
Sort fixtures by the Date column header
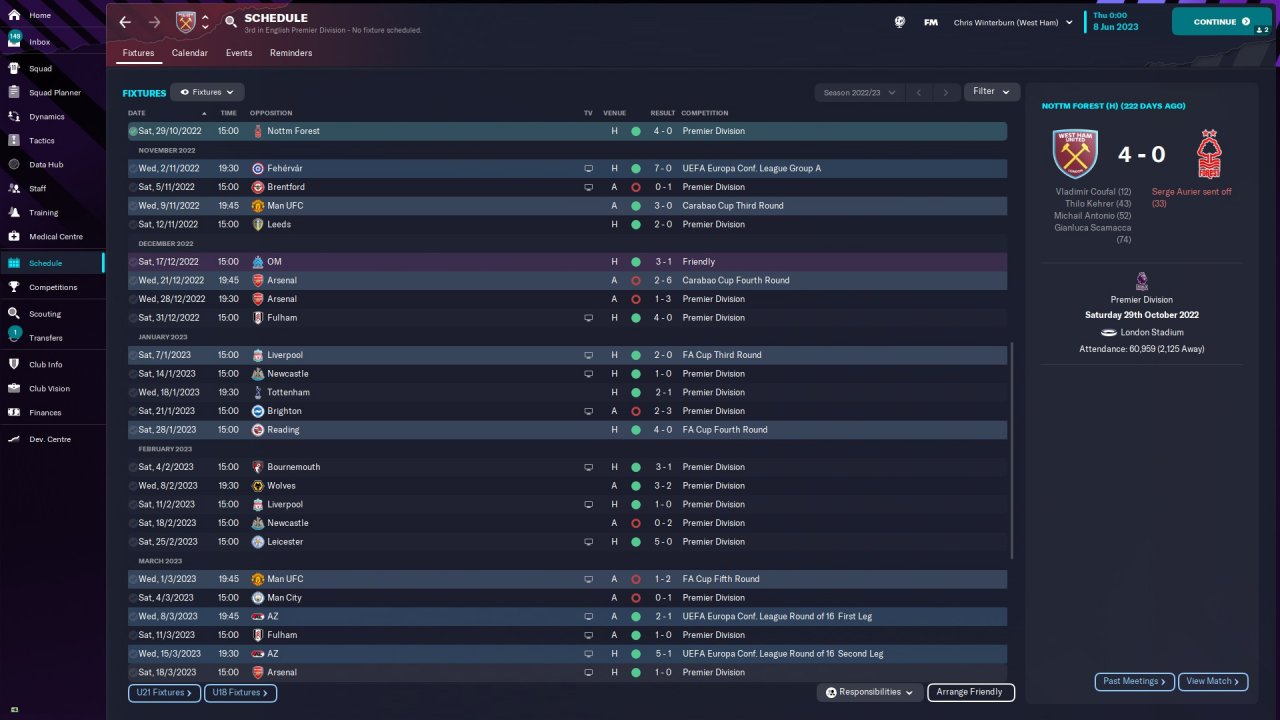(x=137, y=113)
